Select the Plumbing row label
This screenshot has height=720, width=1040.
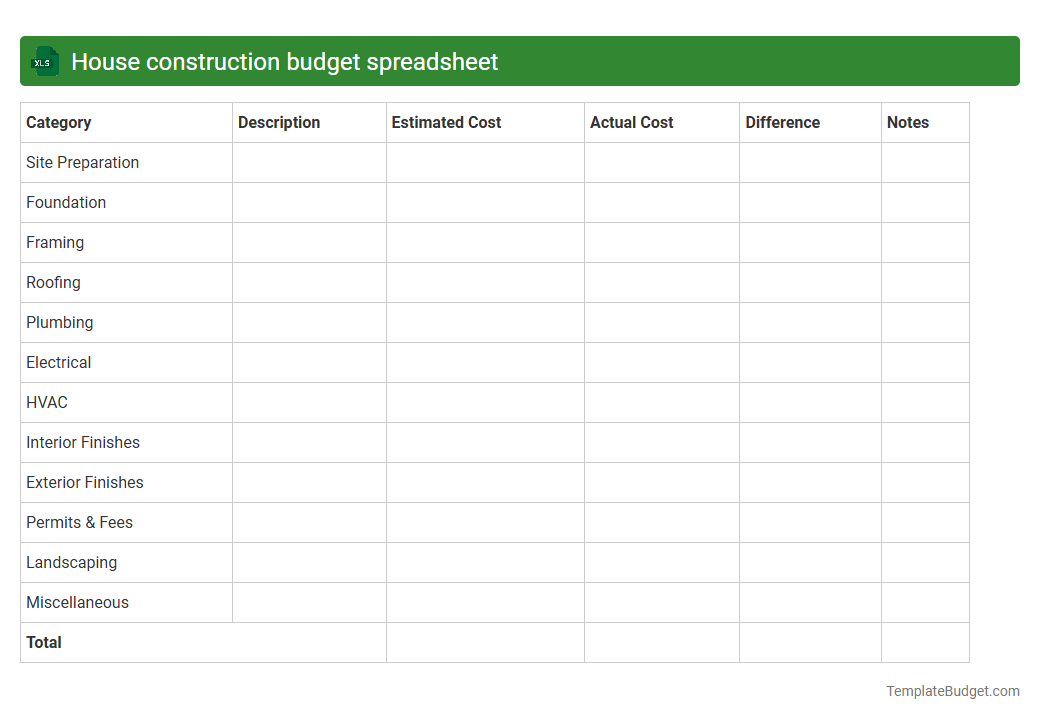click(x=59, y=322)
